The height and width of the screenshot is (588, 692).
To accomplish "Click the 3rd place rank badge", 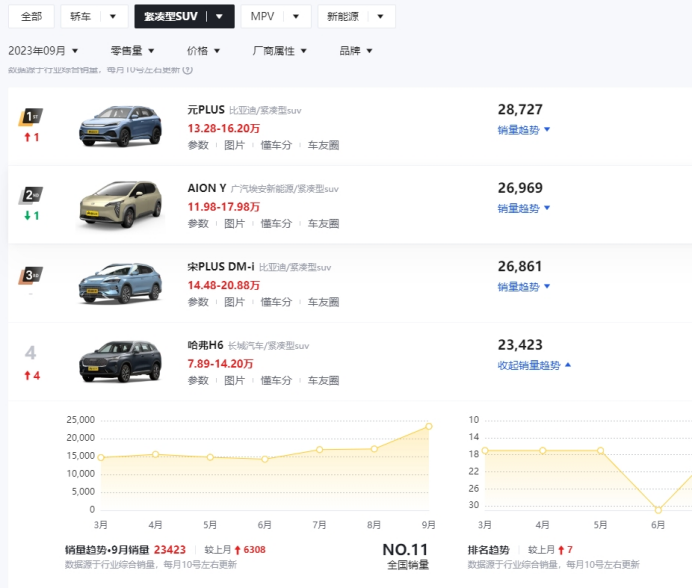I will pyautogui.click(x=30, y=275).
